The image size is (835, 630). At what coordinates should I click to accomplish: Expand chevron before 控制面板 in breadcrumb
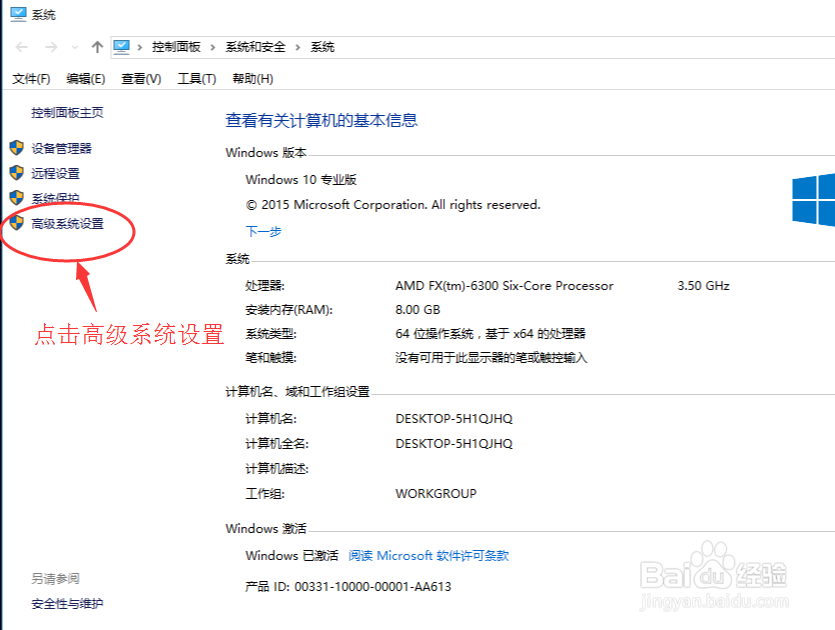coord(140,47)
